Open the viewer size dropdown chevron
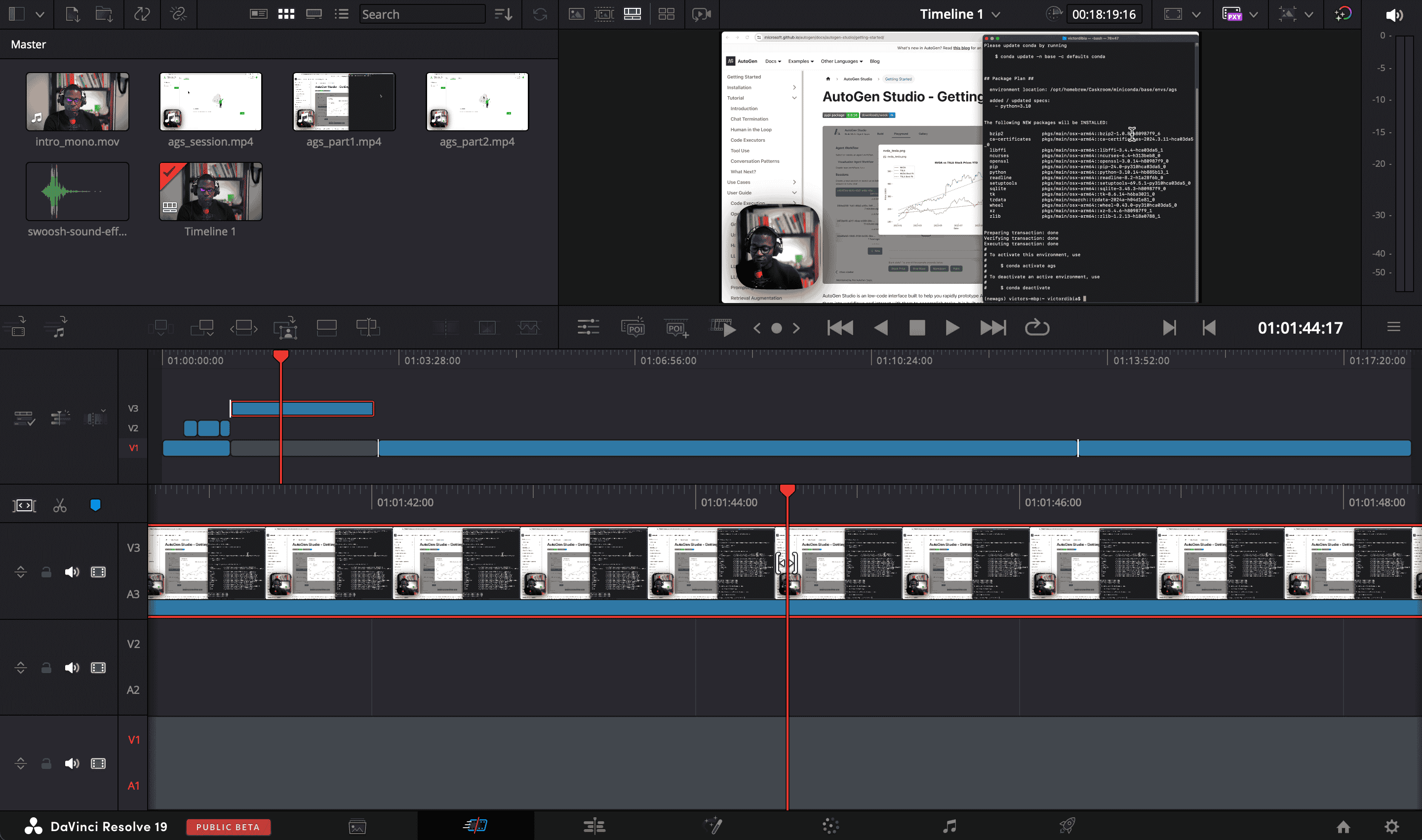 click(1196, 15)
